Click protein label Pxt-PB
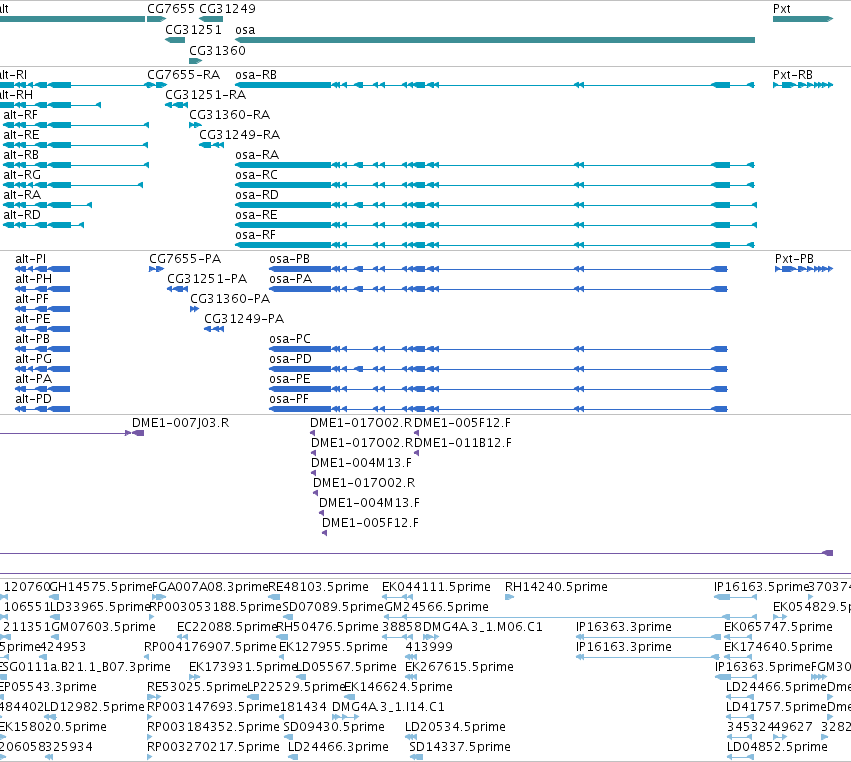 [794, 259]
